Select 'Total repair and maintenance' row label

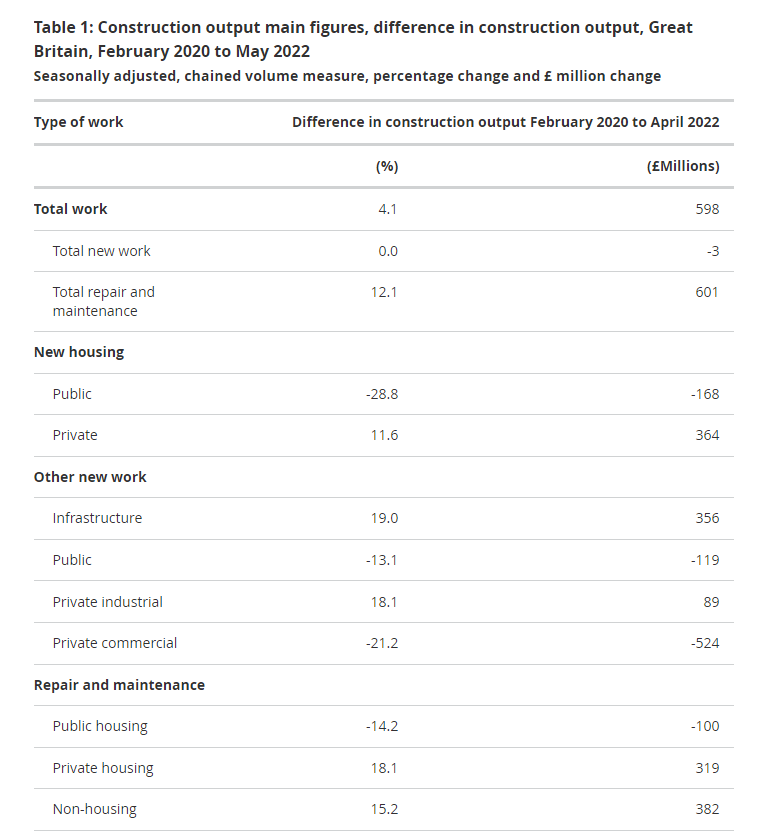104,302
